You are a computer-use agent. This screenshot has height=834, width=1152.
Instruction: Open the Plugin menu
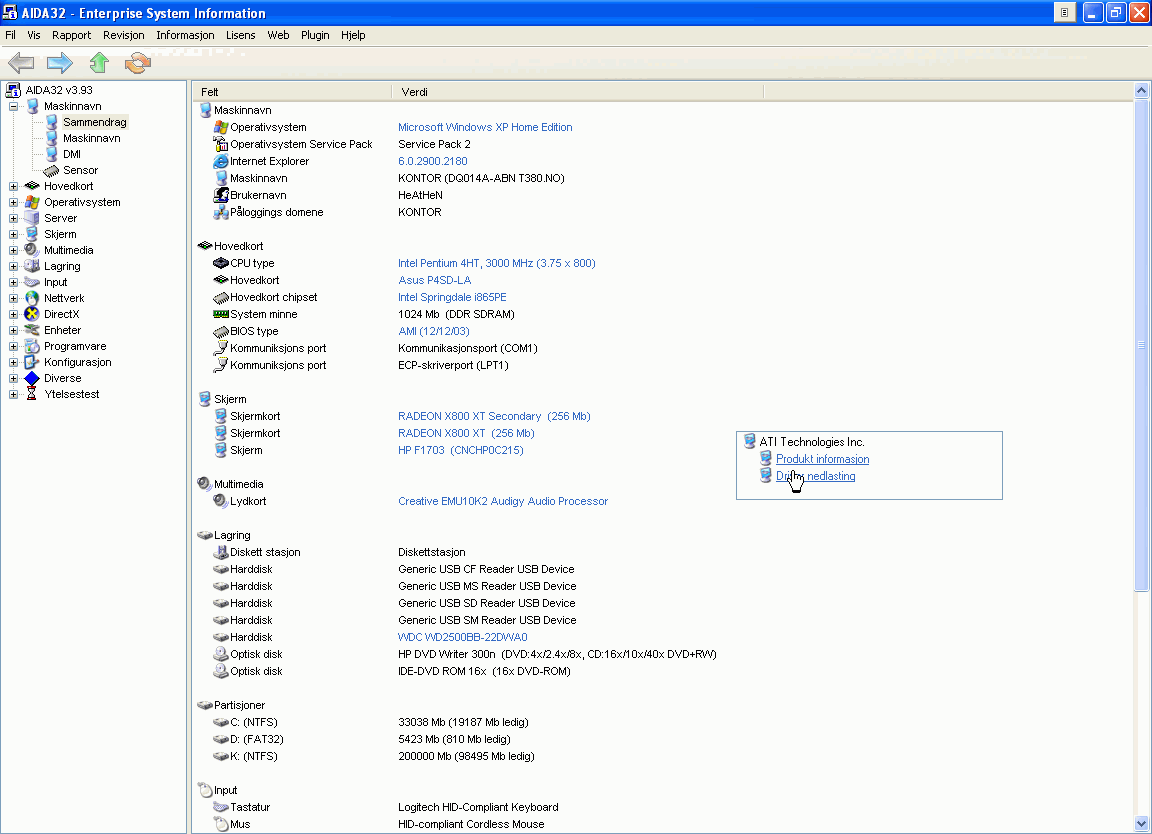(315, 35)
